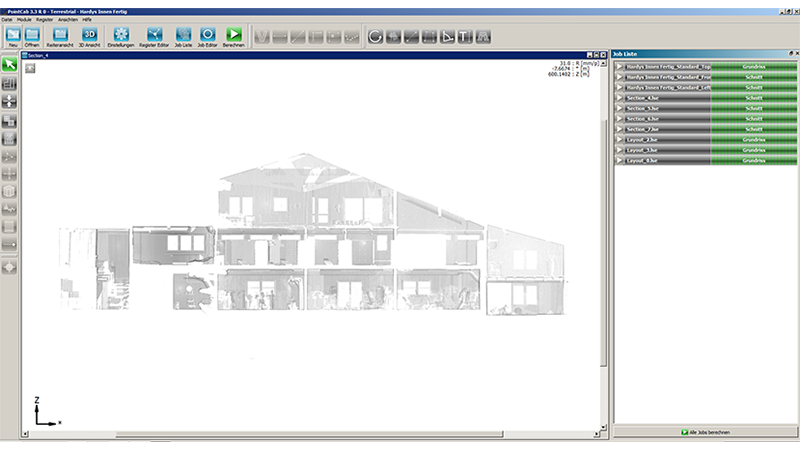
Task: Expand the Layout_2 job arrow
Action: point(619,140)
